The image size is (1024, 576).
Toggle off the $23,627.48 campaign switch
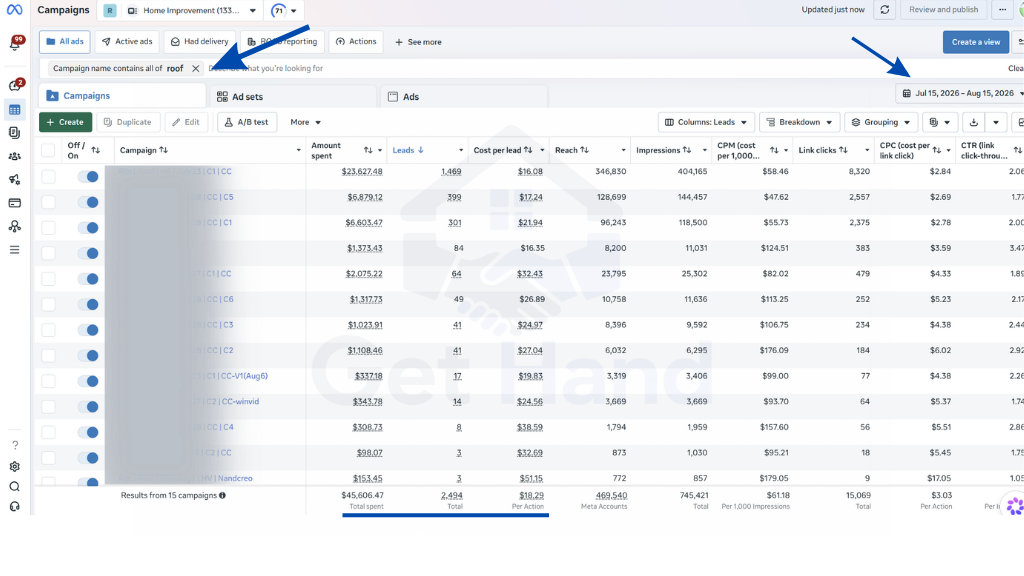pos(88,176)
